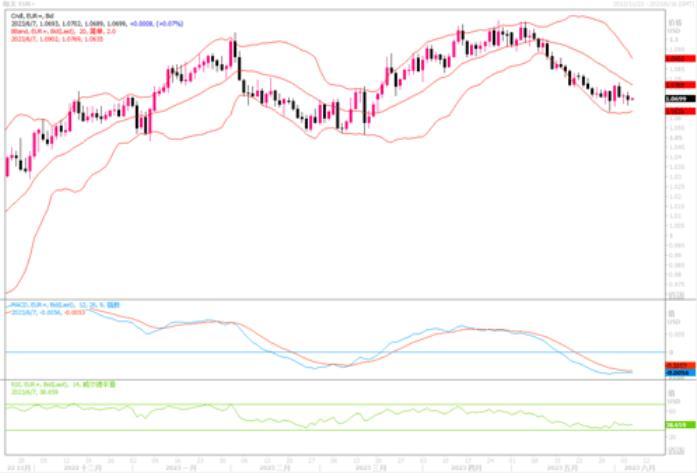Click the chart title in top-left corner
This screenshot has width=697, height=476.
[x=17, y=4]
